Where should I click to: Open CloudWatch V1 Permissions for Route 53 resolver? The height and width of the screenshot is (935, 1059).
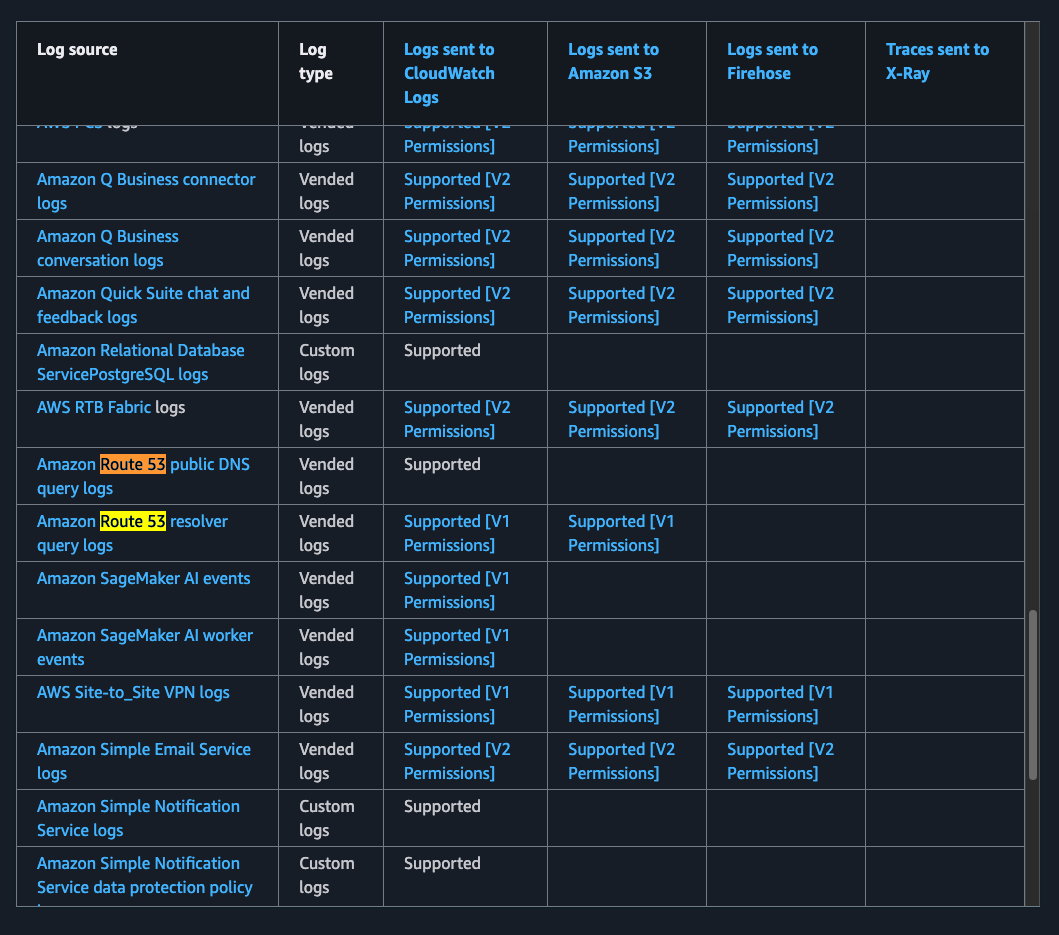pyautogui.click(x=457, y=533)
